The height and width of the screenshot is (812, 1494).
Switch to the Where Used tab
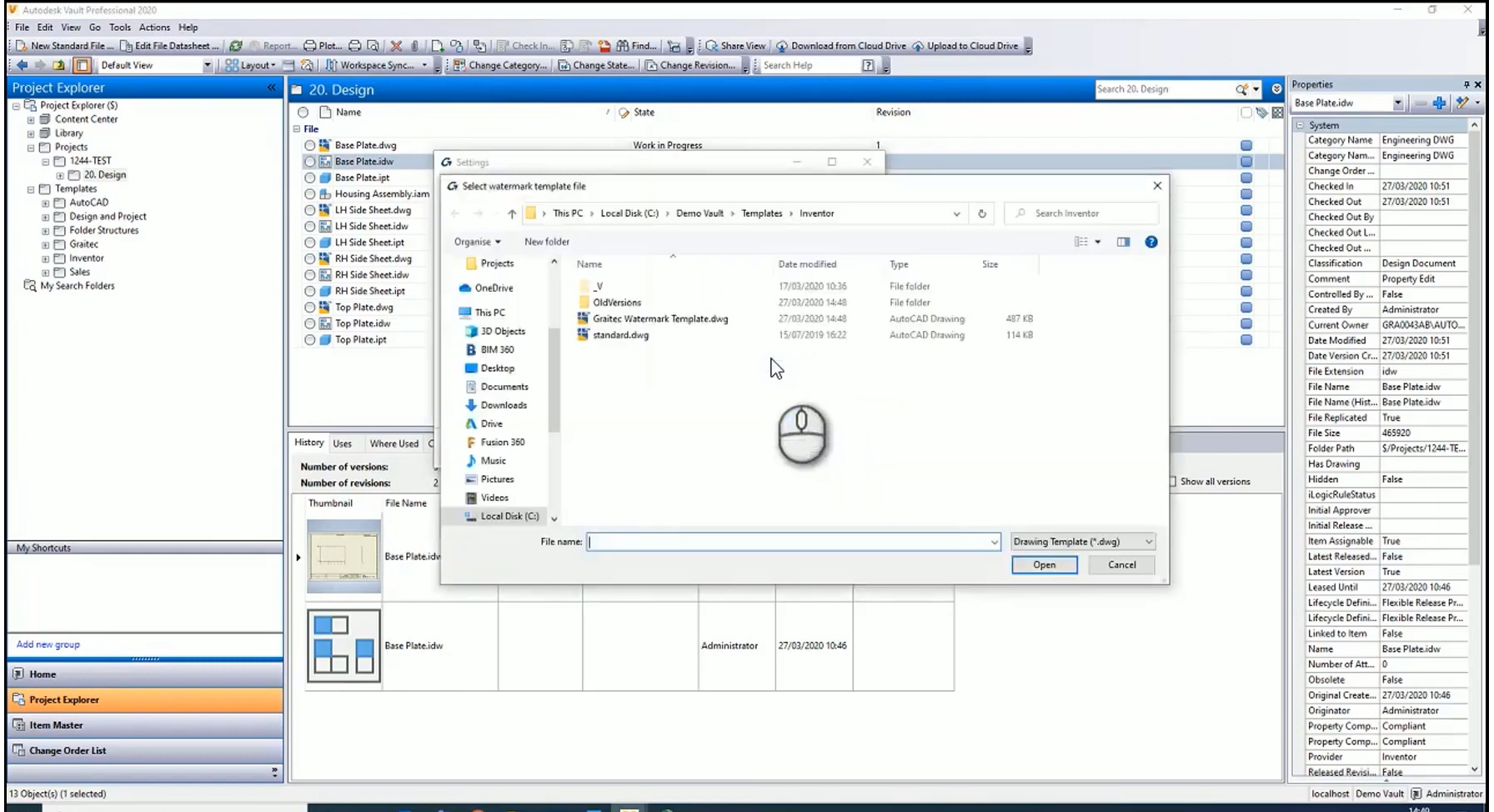[x=394, y=444]
